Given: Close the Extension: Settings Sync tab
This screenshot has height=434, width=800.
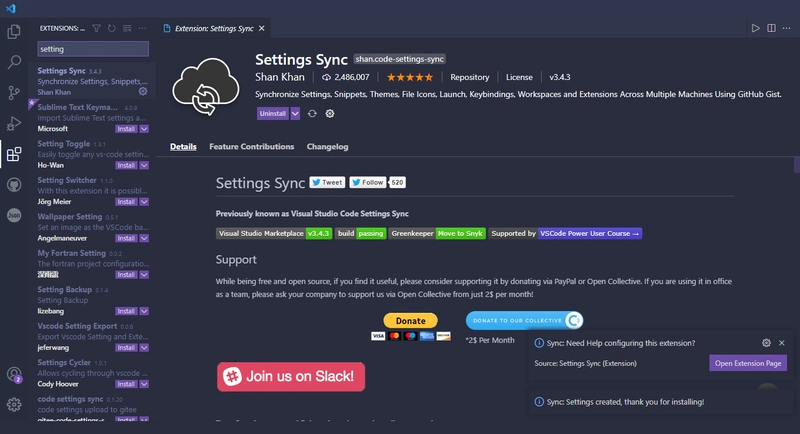Looking at the screenshot, I should 262,29.
